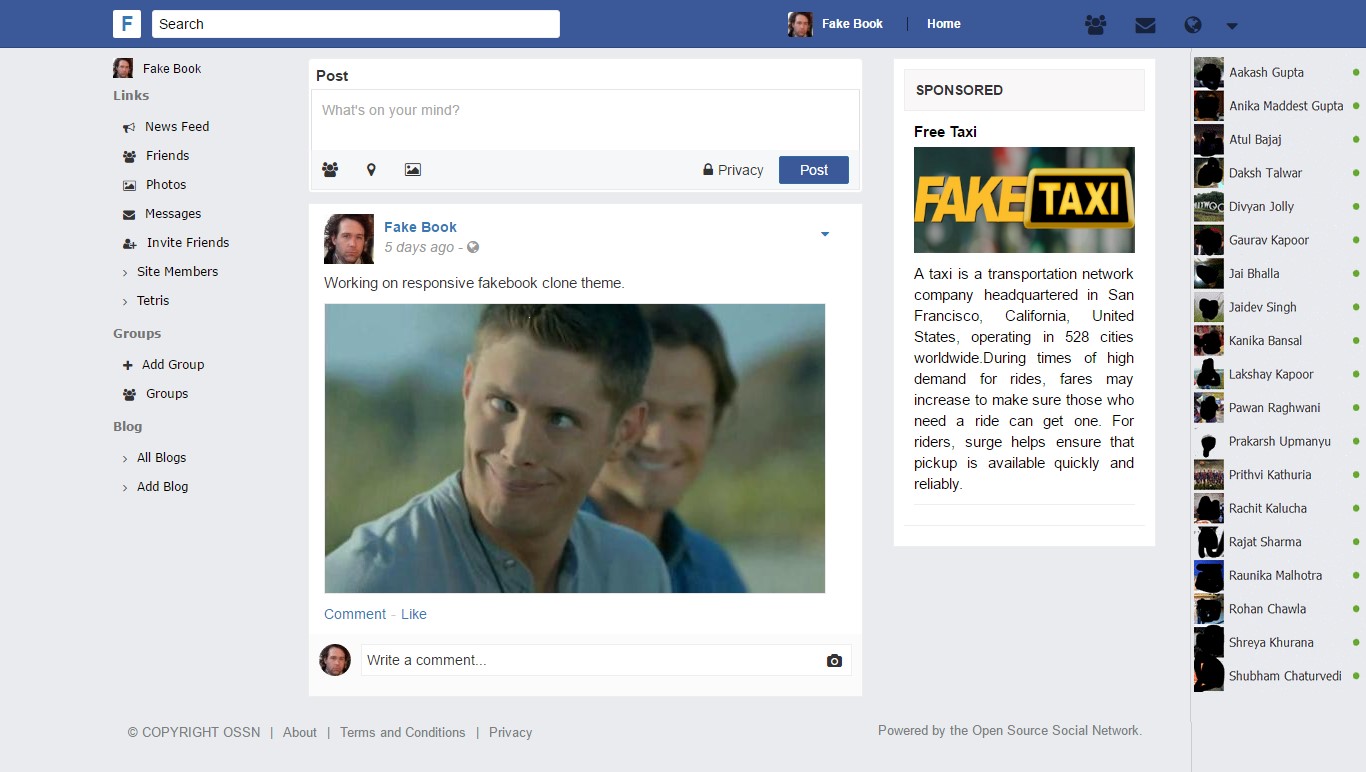Click the friend requests icon in top bar
The image size is (1366, 772).
click(x=1095, y=25)
